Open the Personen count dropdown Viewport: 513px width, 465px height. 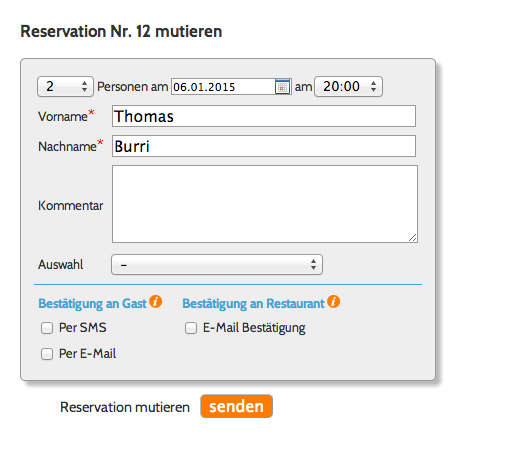[x=65, y=87]
